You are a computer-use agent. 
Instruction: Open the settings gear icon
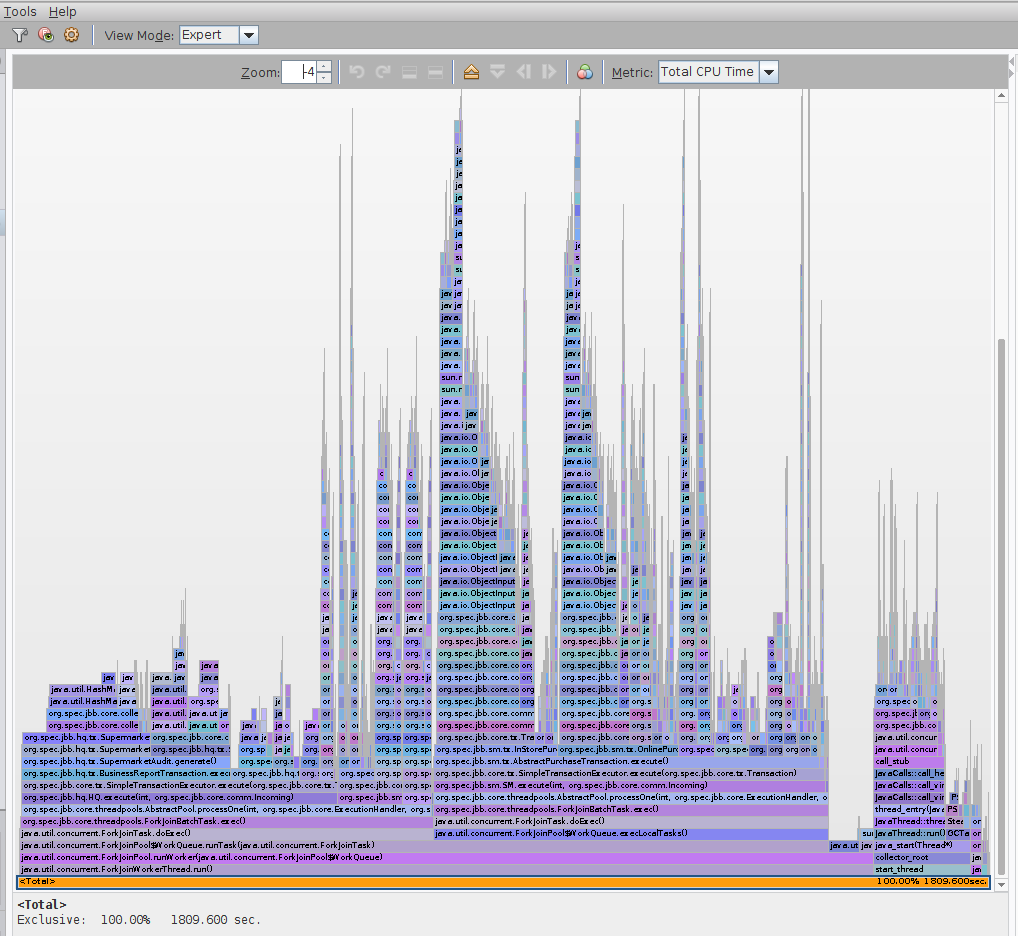tap(70, 35)
